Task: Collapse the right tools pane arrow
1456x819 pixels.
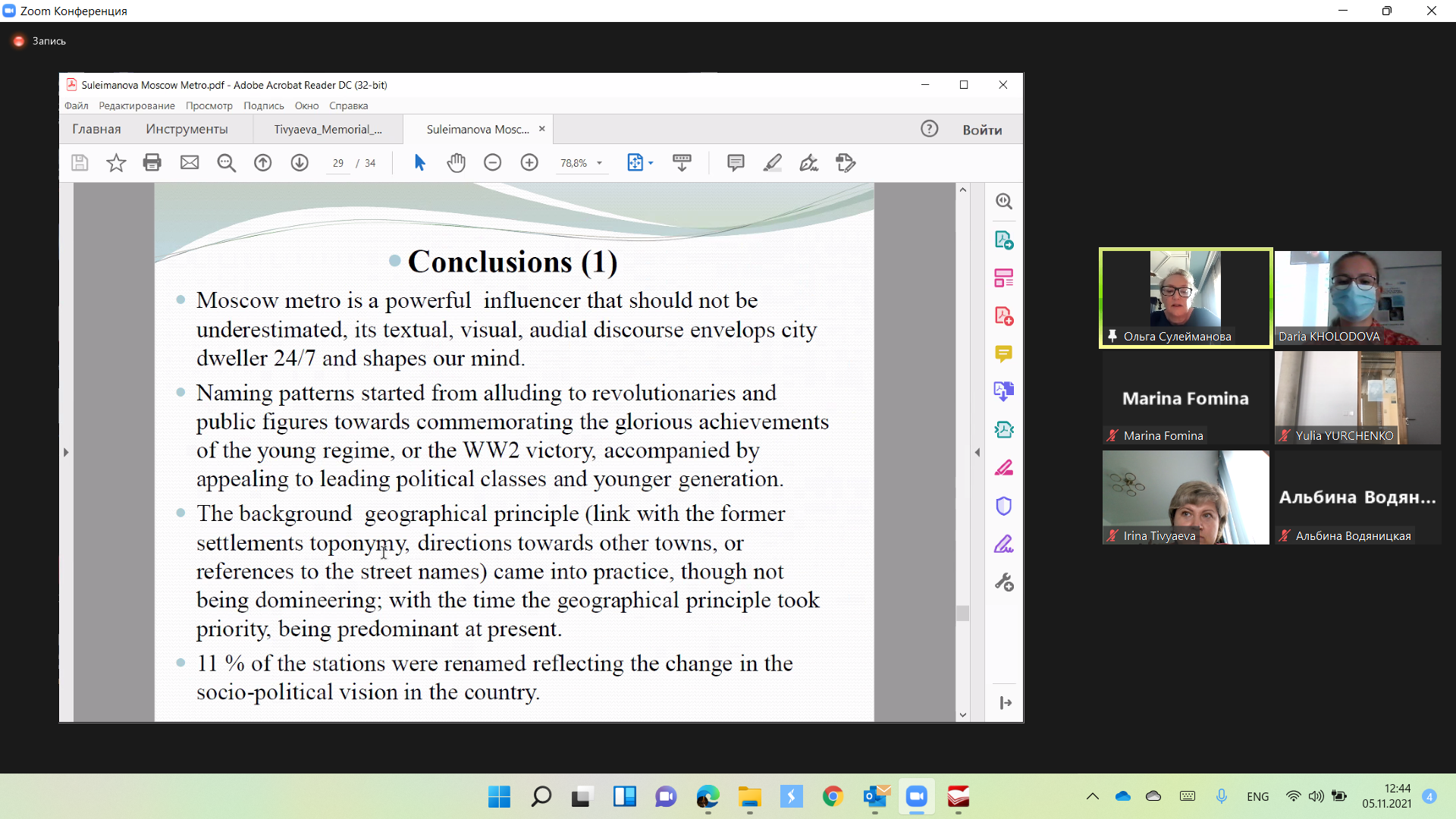Action: [977, 452]
